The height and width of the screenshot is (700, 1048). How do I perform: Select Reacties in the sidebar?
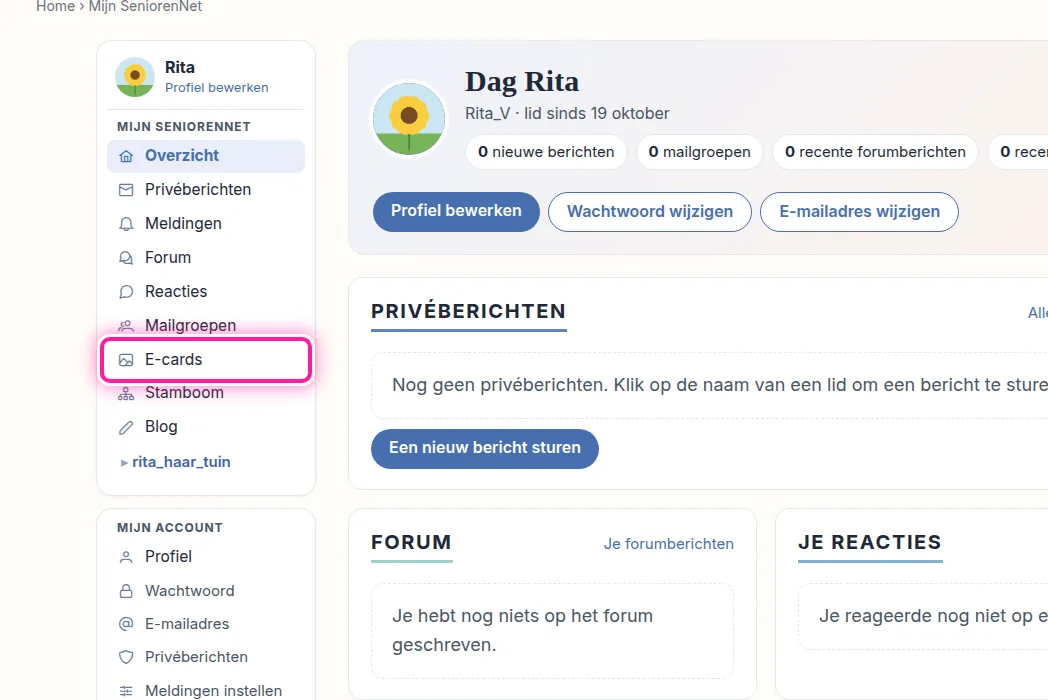point(206,292)
